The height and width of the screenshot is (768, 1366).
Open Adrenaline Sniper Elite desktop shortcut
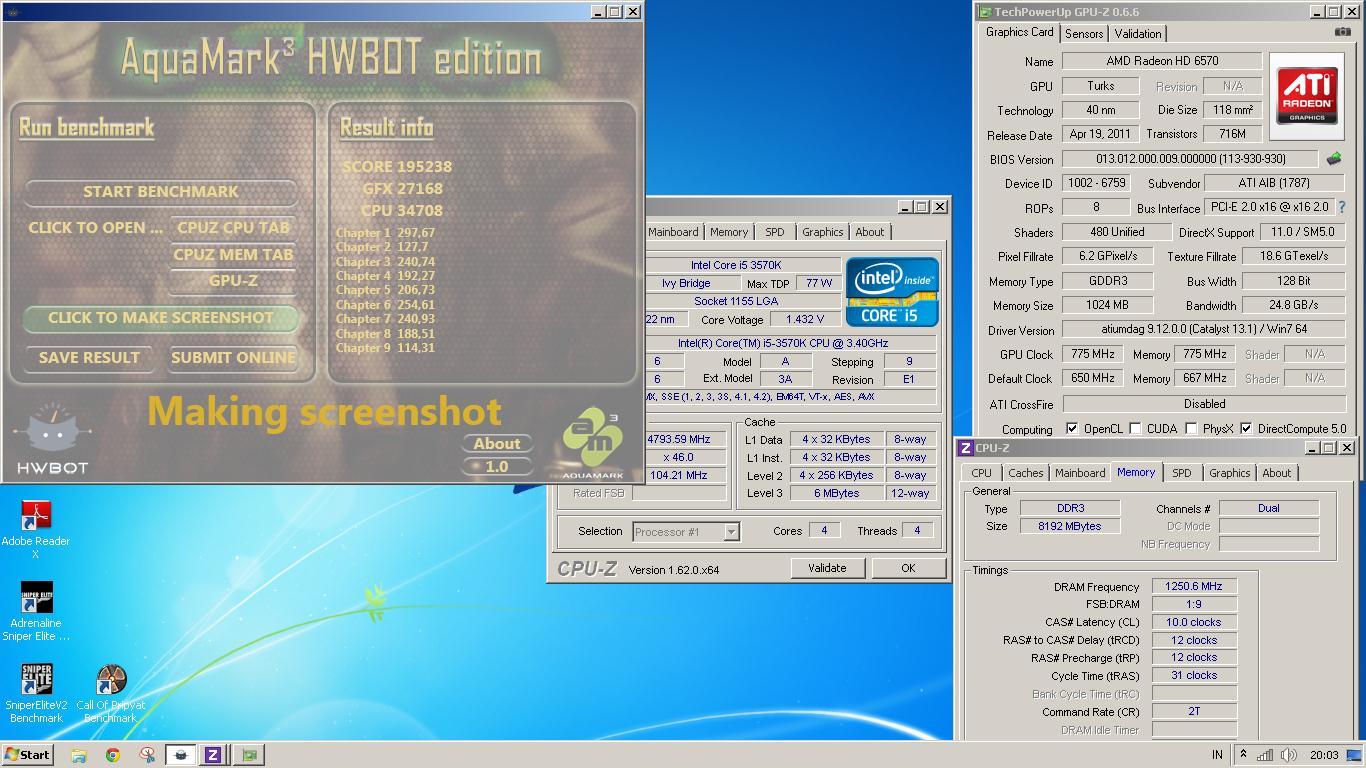pyautogui.click(x=35, y=610)
